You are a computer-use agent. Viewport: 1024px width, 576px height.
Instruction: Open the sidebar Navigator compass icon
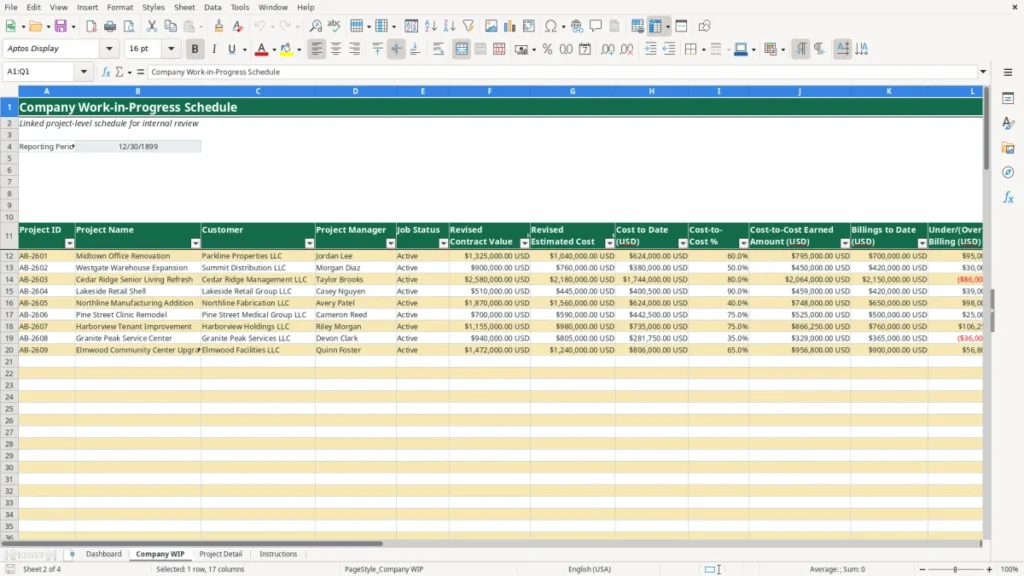coord(1008,172)
